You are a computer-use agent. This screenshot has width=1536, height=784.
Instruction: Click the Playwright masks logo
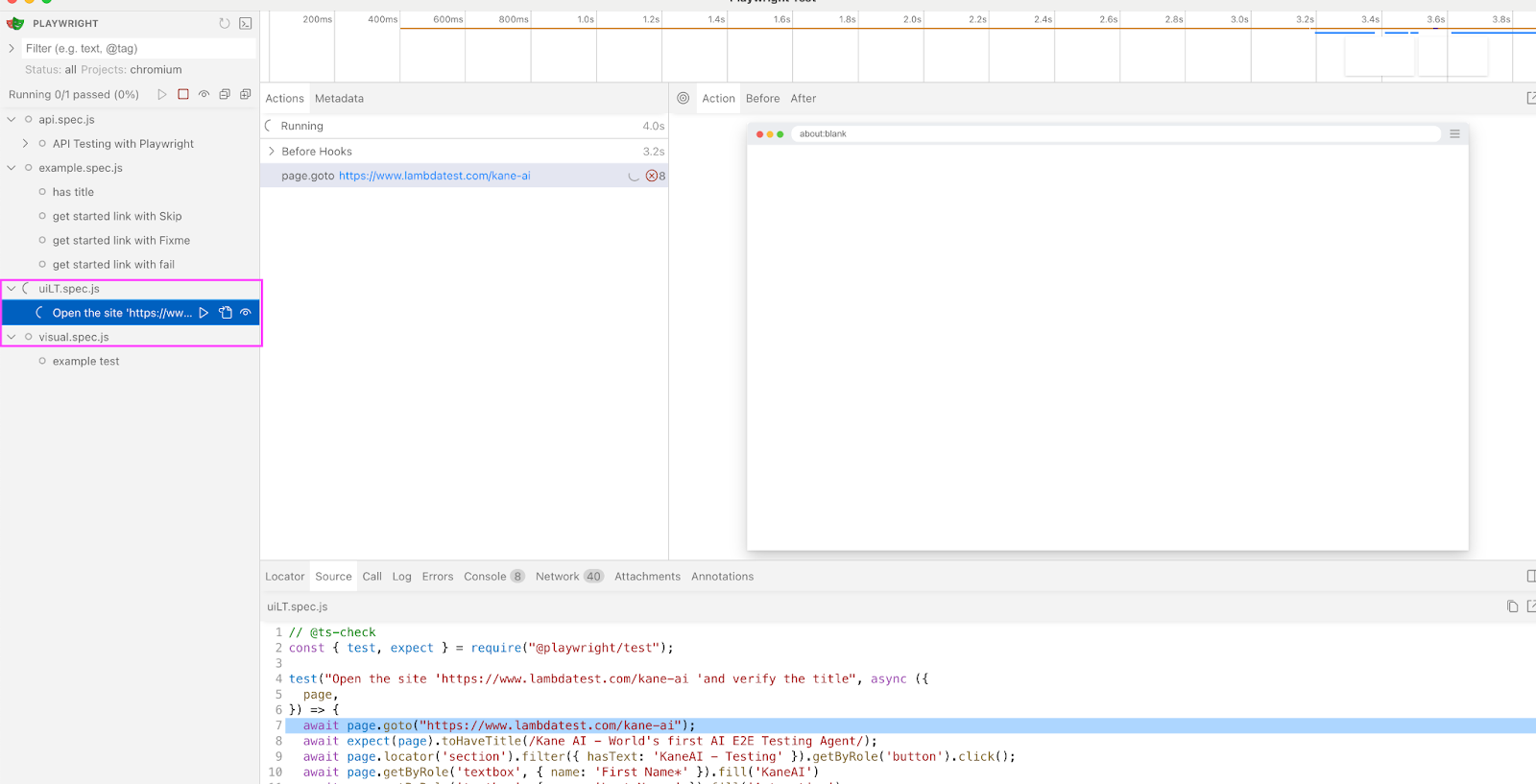pyautogui.click(x=15, y=23)
